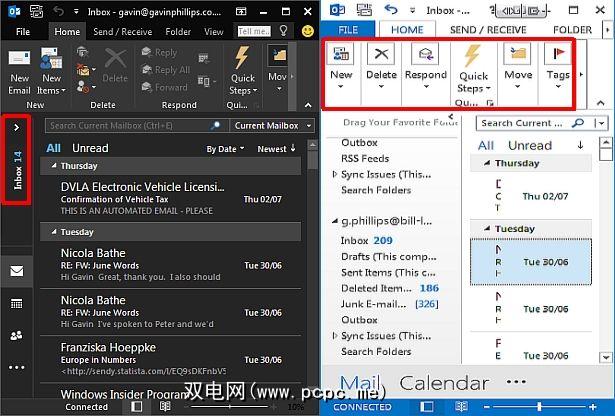Click New Email in the dark Outlook window
Viewport: 615px width, 416px height.
(x=19, y=72)
